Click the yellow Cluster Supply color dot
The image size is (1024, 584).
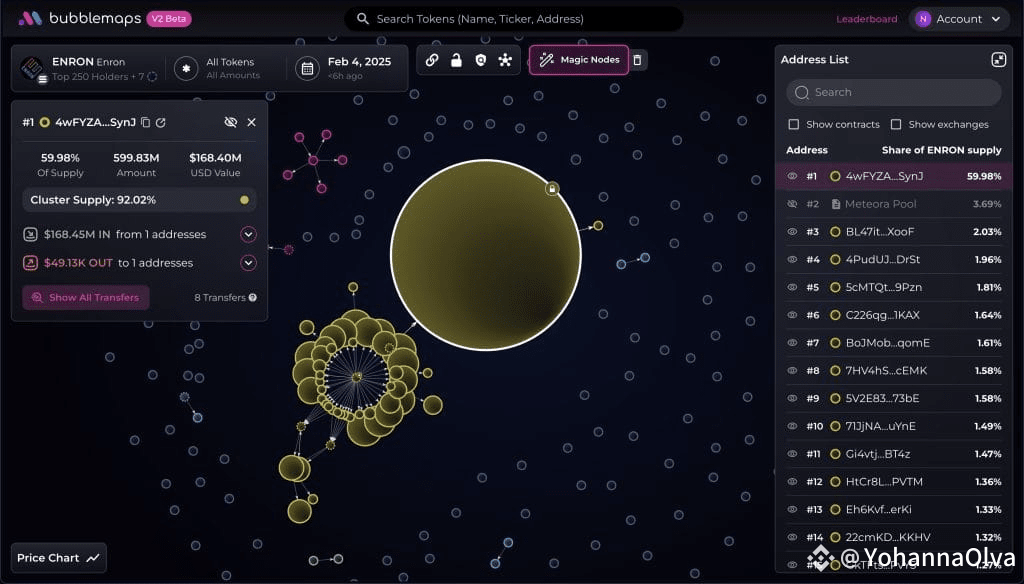click(244, 200)
